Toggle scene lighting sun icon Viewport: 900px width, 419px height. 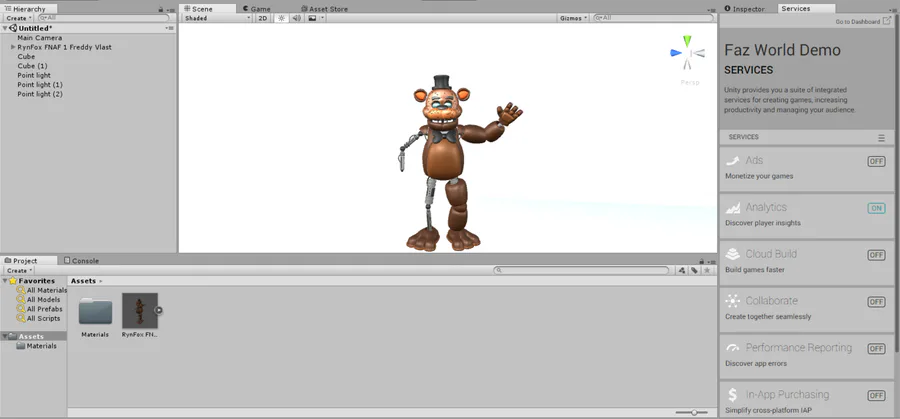point(281,18)
